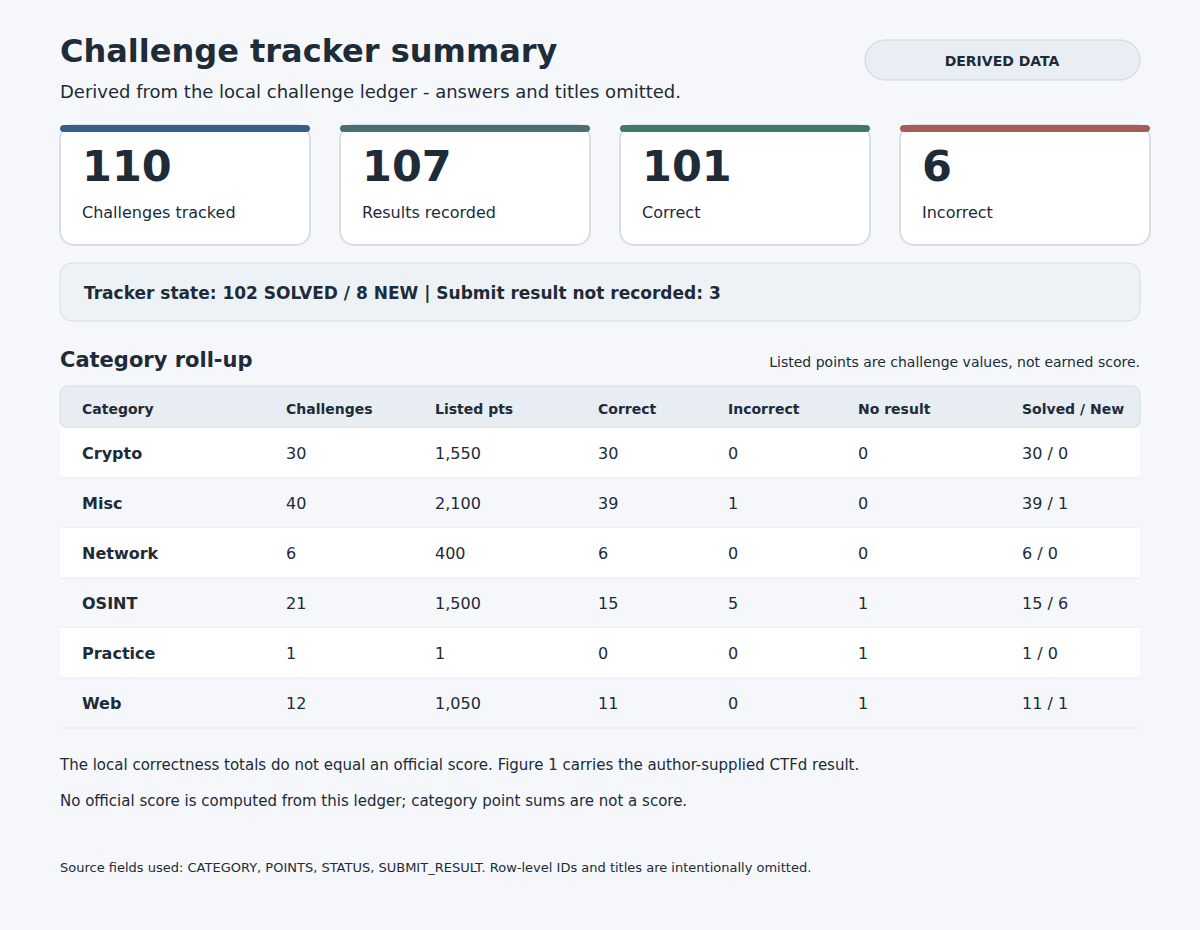This screenshot has height=930, width=1200.
Task: Select the Practice category row label
Action: 118,653
